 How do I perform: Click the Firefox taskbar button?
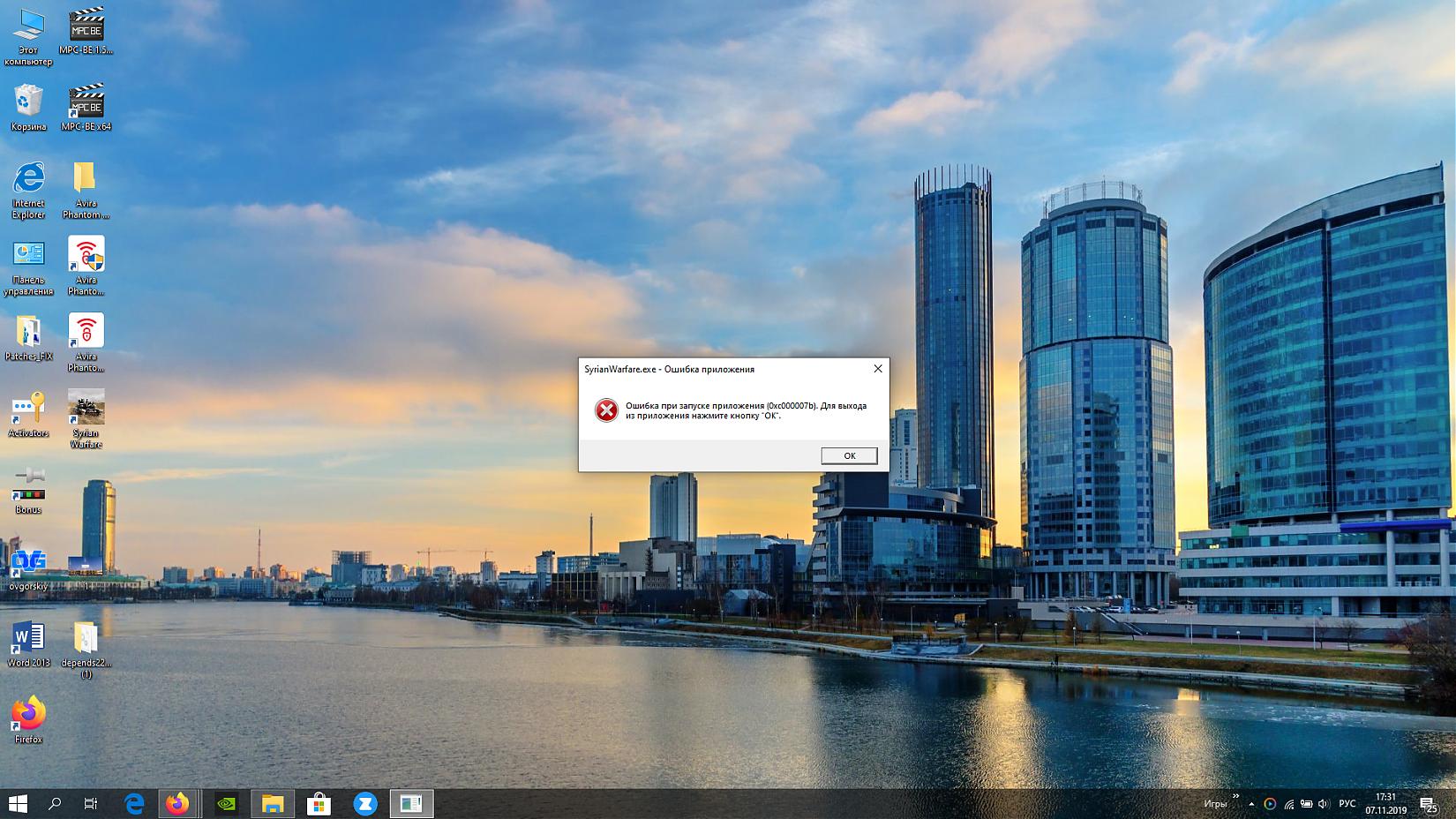pyautogui.click(x=177, y=804)
